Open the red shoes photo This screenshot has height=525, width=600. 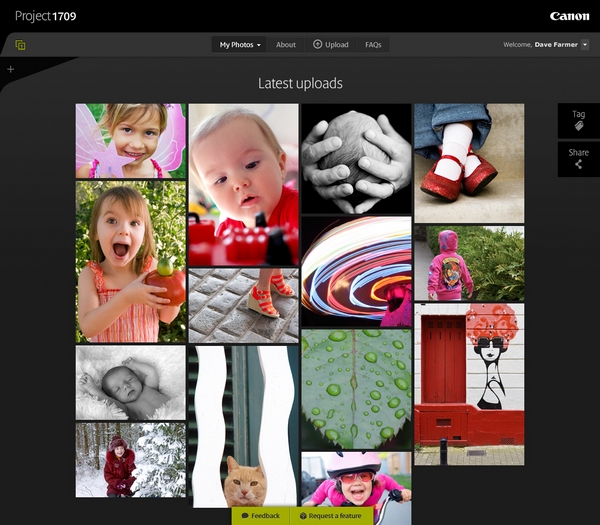[x=469, y=162]
